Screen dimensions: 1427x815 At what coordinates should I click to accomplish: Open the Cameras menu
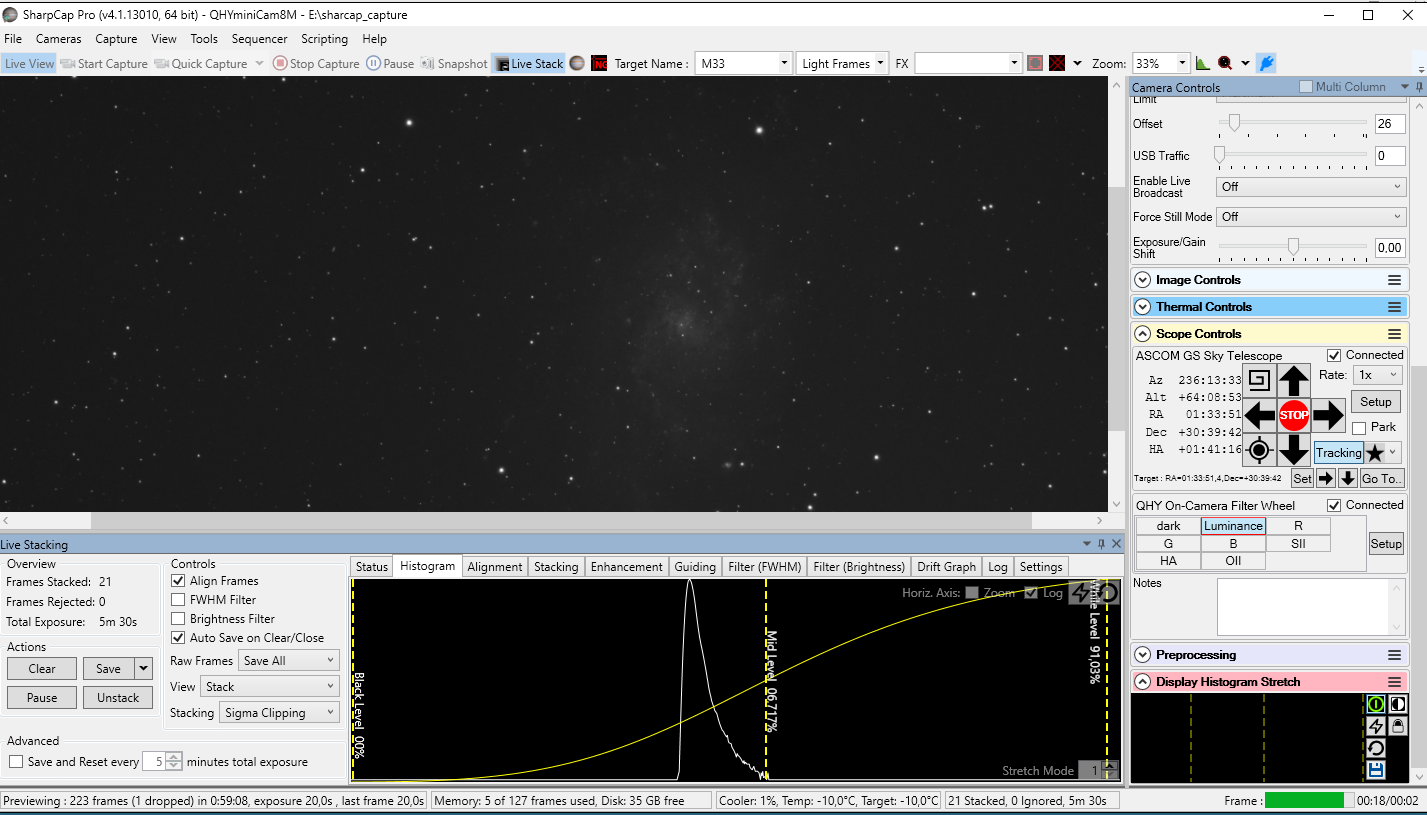coord(59,39)
